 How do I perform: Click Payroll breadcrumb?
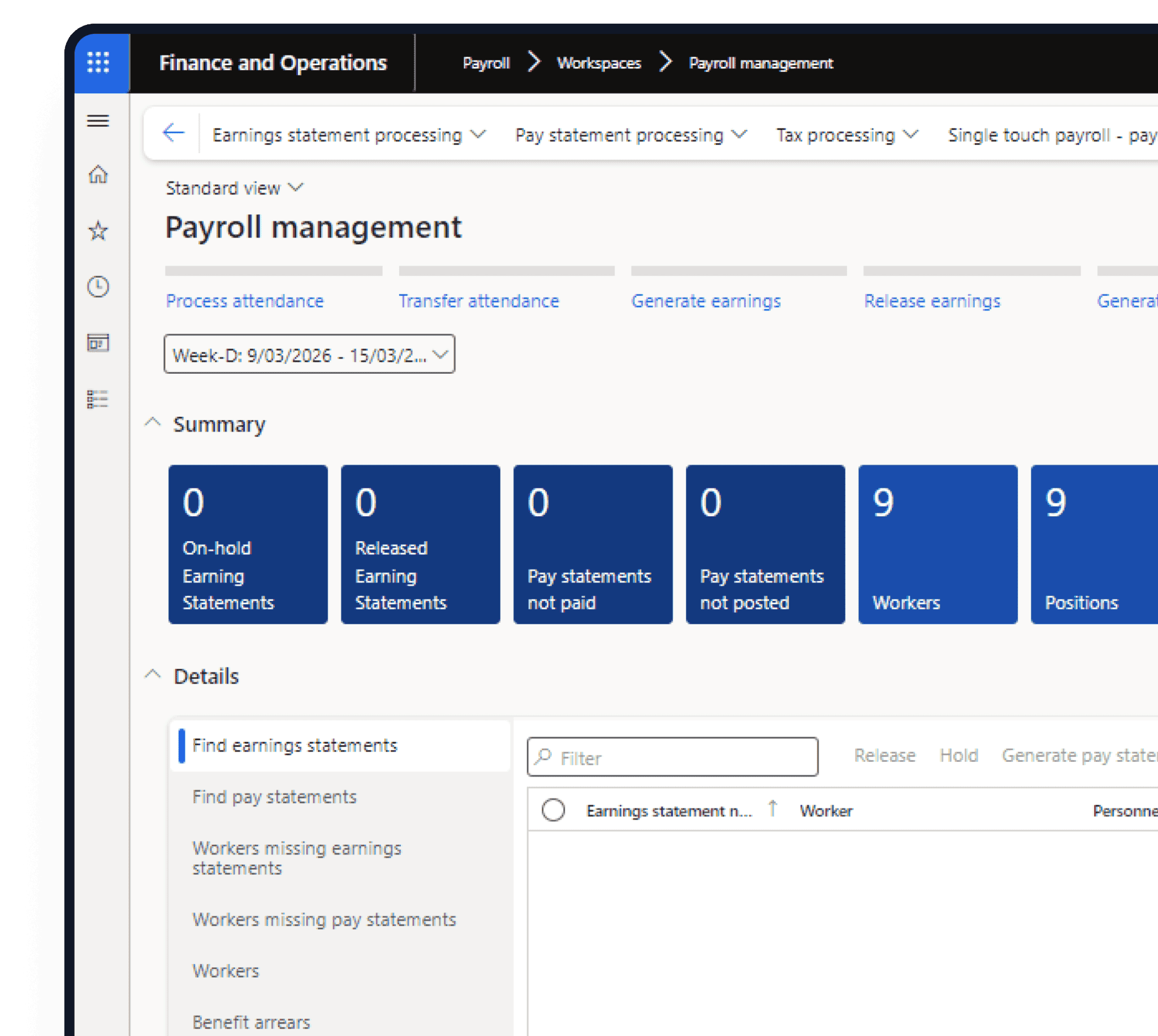tap(486, 63)
